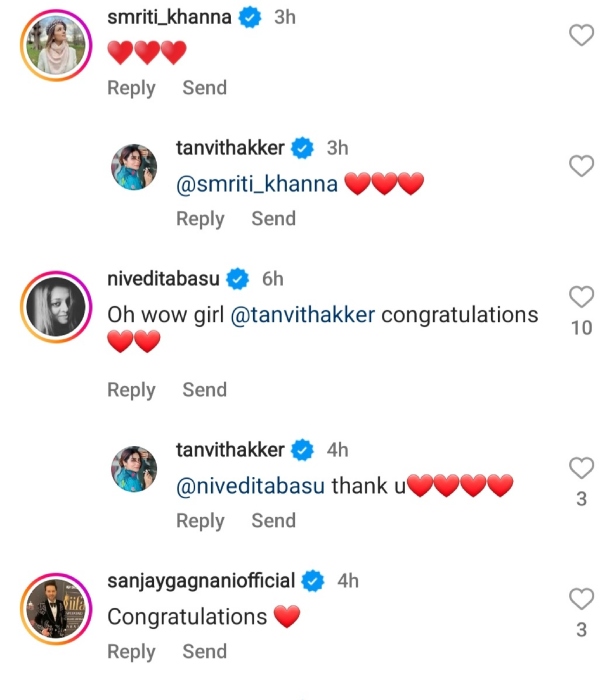Image resolution: width=604 pixels, height=700 pixels.
Task: Open @niveditabasu mention in reply
Action: point(251,486)
